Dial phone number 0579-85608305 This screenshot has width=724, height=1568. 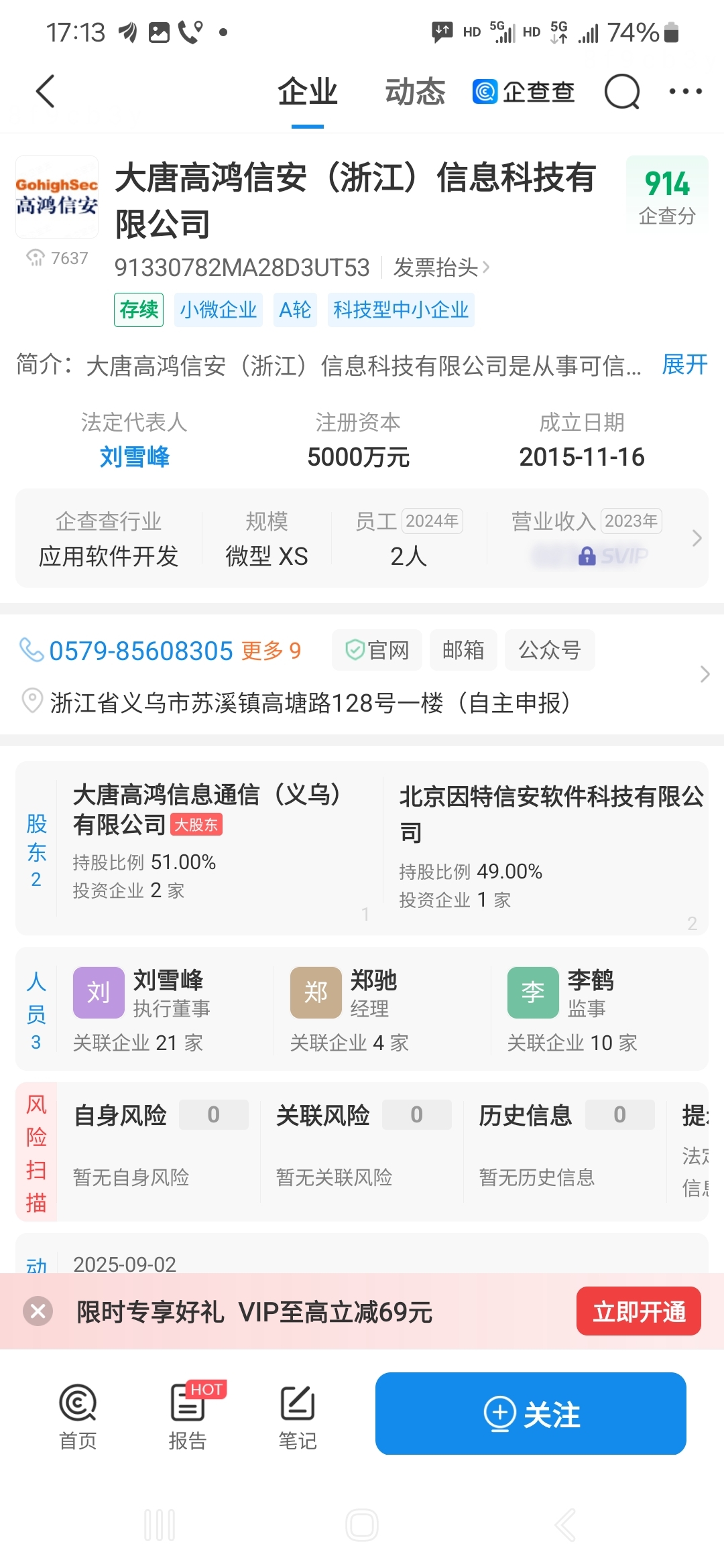point(141,651)
